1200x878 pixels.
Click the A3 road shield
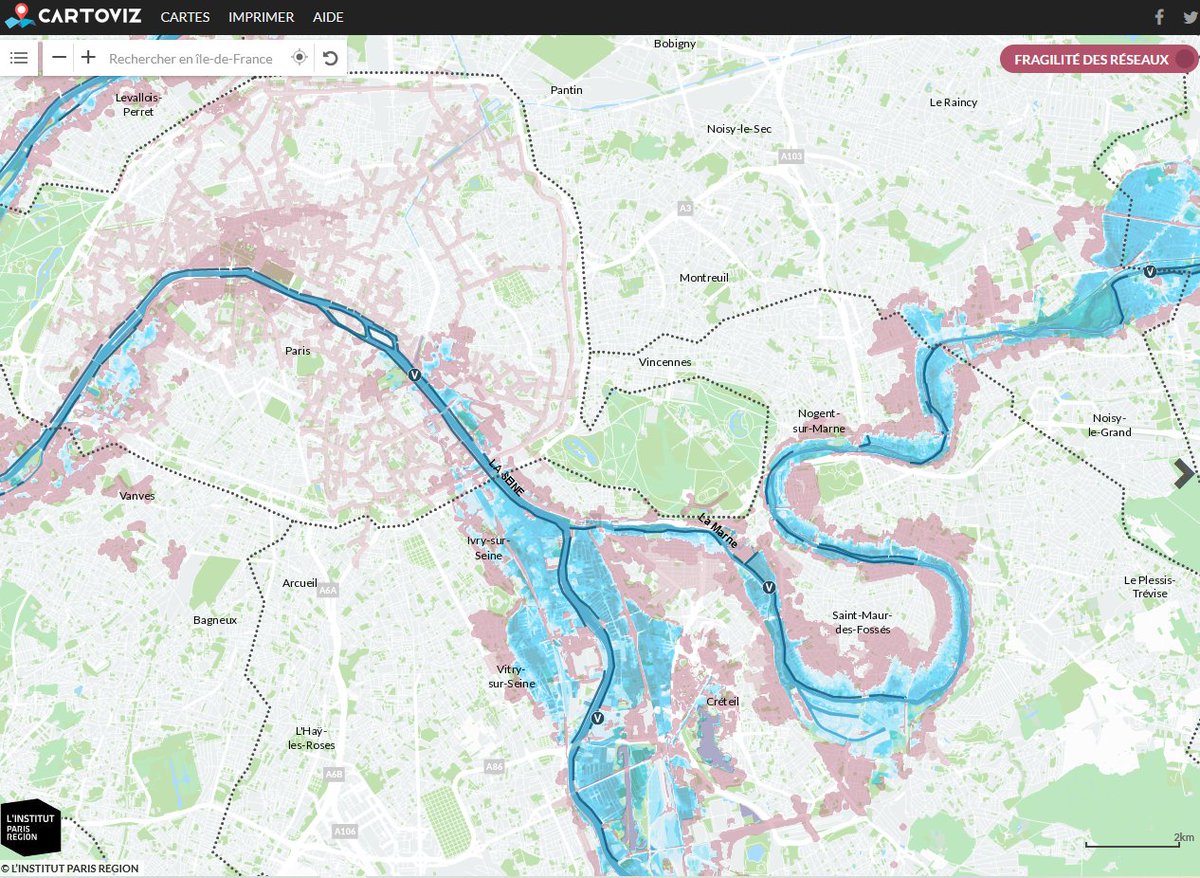click(685, 208)
